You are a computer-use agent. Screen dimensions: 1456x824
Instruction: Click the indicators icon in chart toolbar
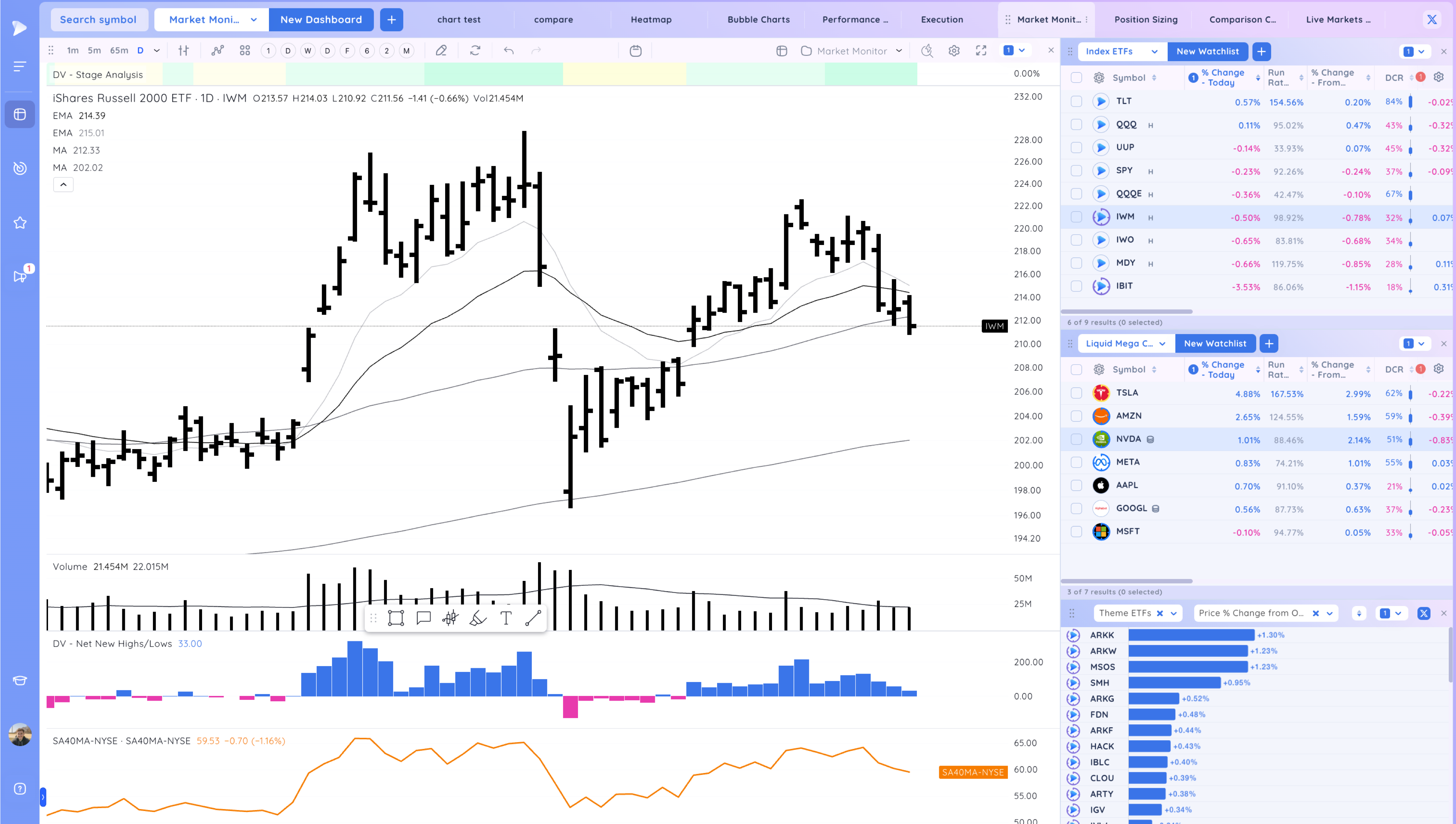(x=217, y=51)
